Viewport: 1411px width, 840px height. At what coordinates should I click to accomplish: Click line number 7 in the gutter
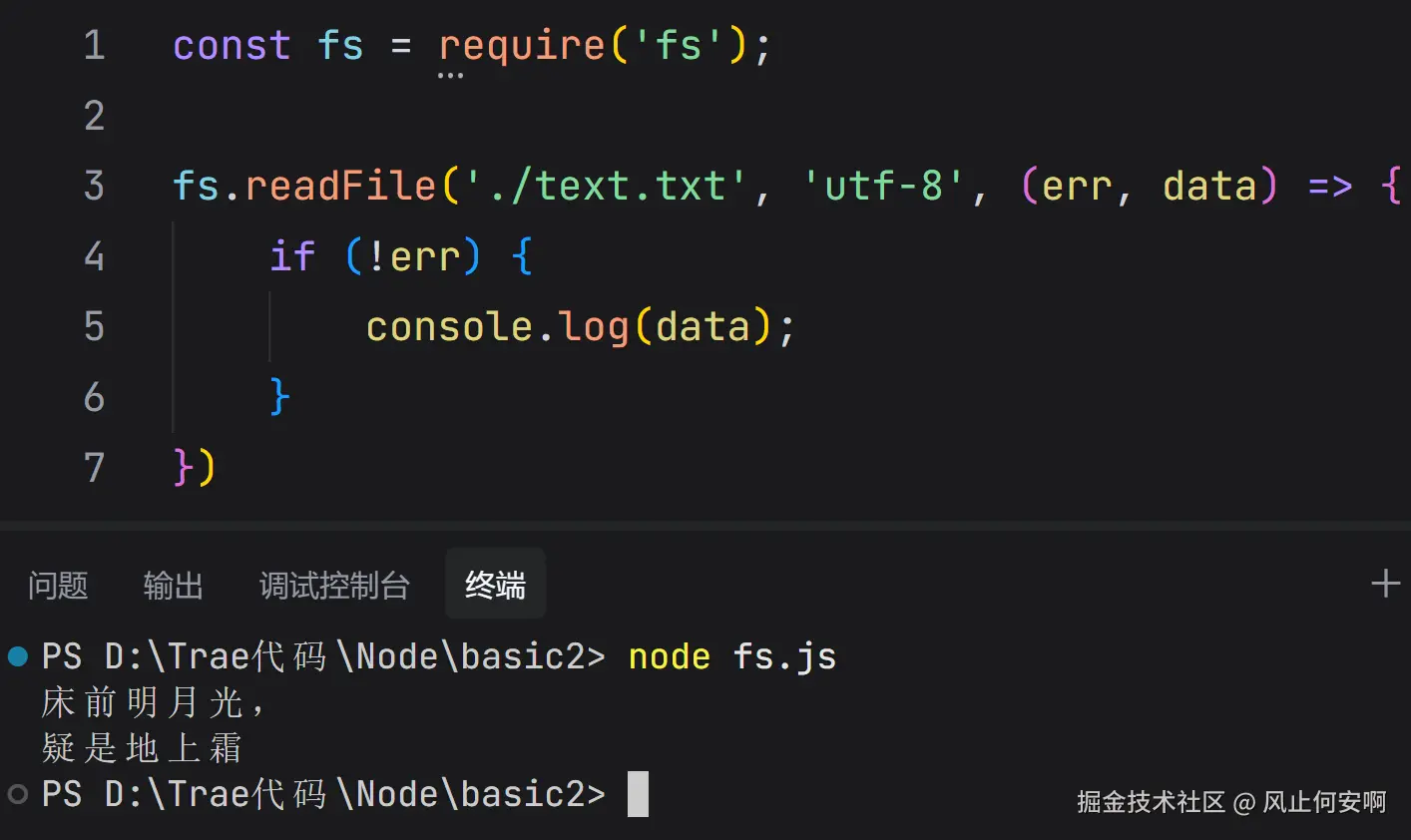pos(94,468)
